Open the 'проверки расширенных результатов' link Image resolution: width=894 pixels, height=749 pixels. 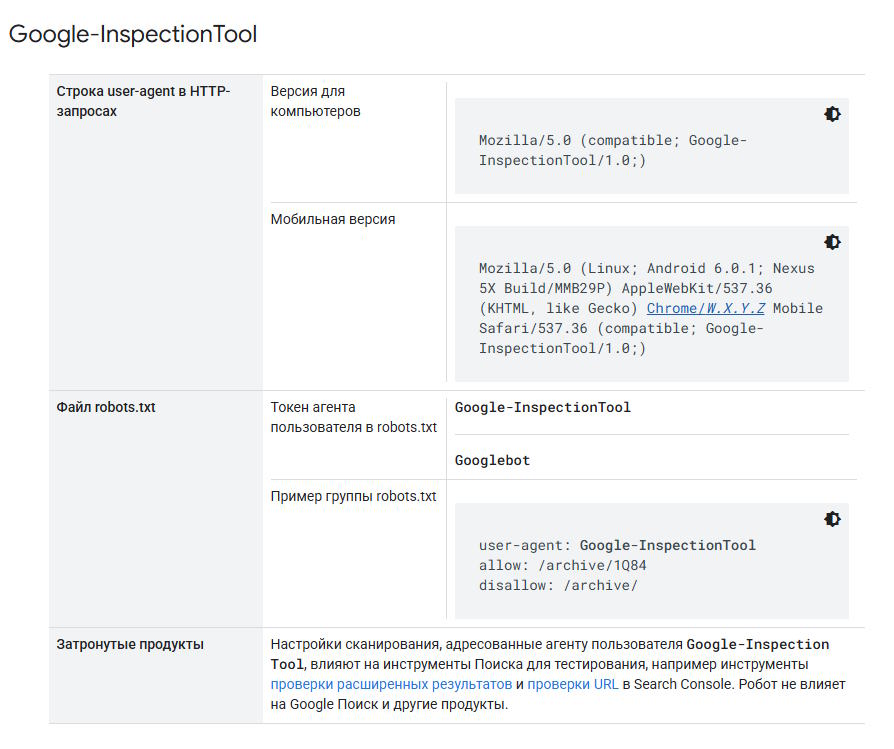391,684
